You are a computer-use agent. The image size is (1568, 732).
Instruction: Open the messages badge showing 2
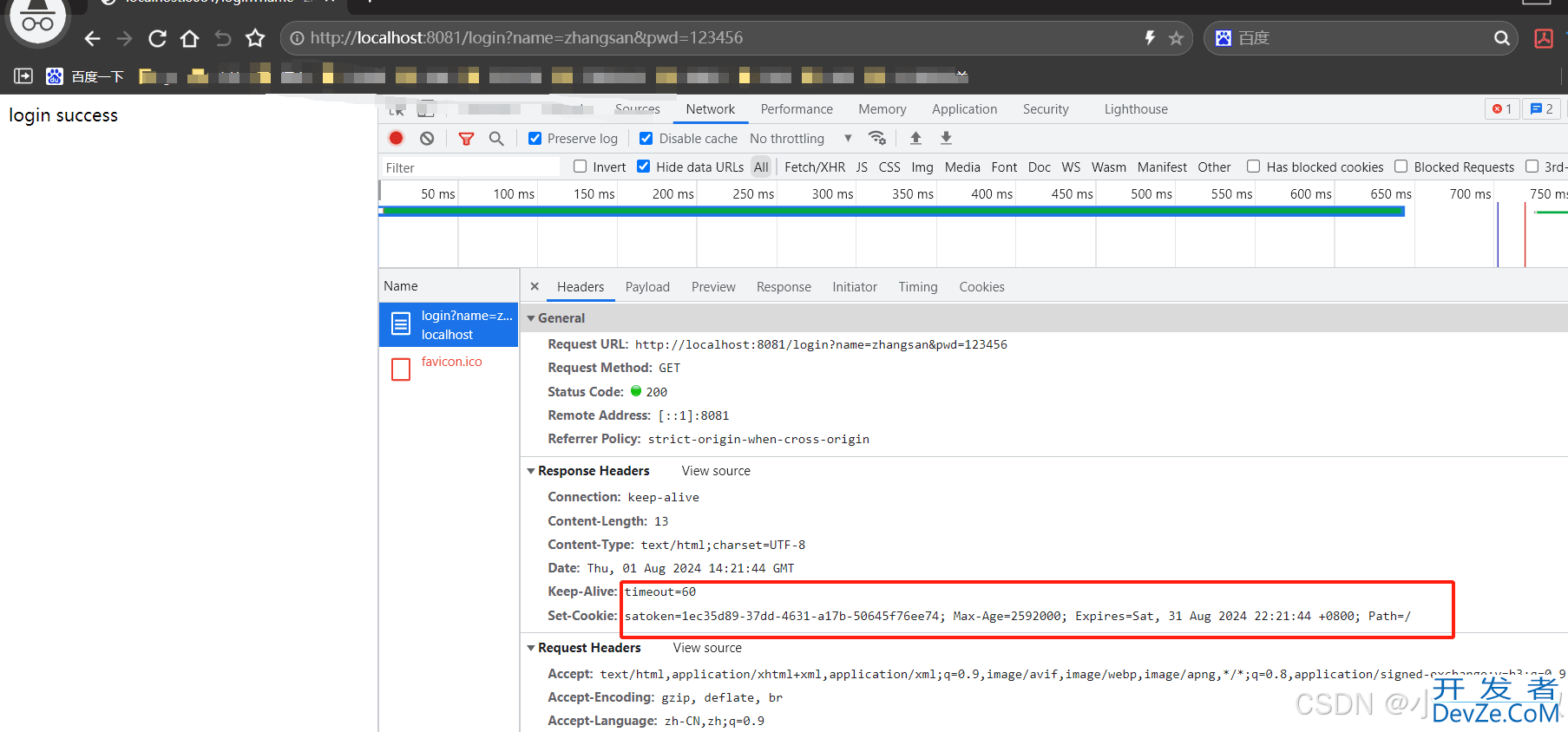pyautogui.click(x=1542, y=108)
